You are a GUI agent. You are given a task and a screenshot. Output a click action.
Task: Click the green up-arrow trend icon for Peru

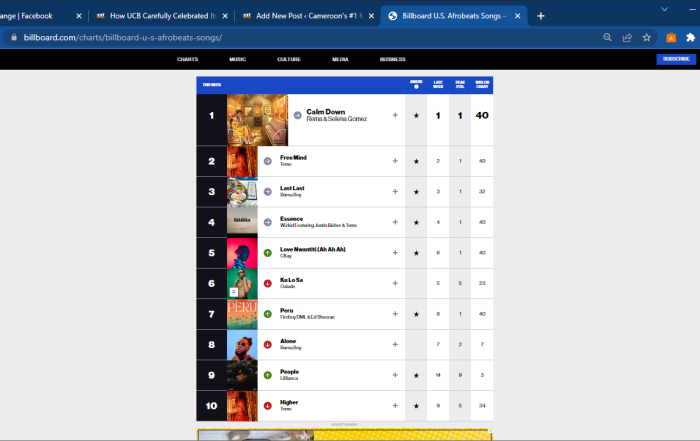[267, 314]
